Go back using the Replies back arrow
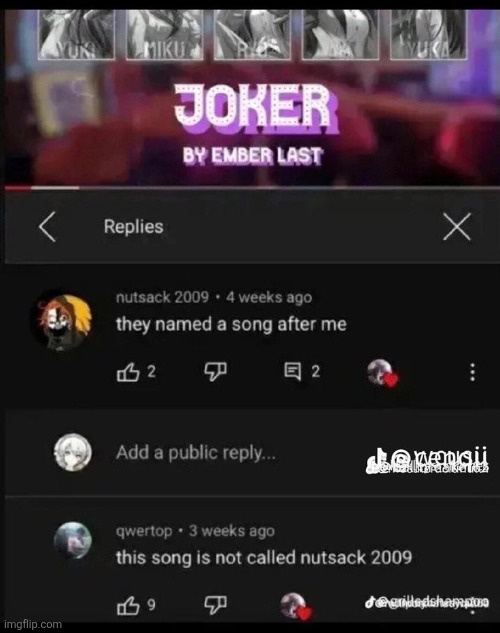 (x=47, y=227)
